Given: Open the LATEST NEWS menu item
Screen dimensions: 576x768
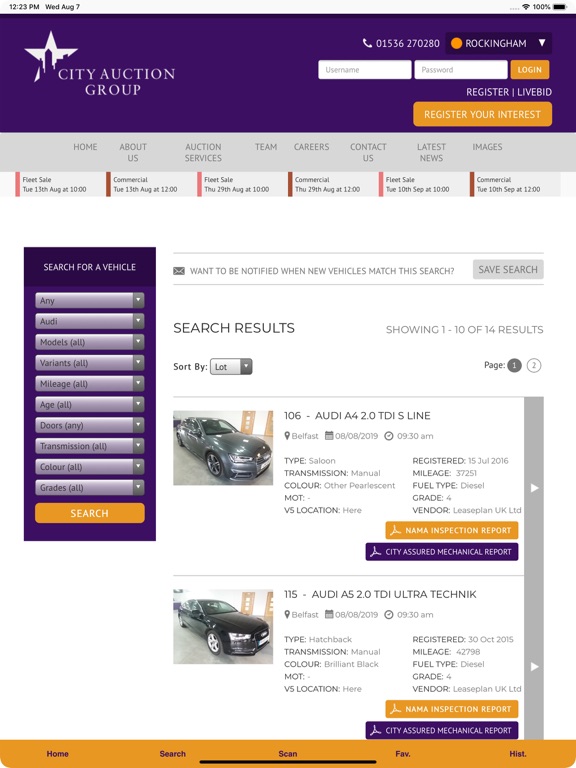Looking at the screenshot, I should point(432,152).
